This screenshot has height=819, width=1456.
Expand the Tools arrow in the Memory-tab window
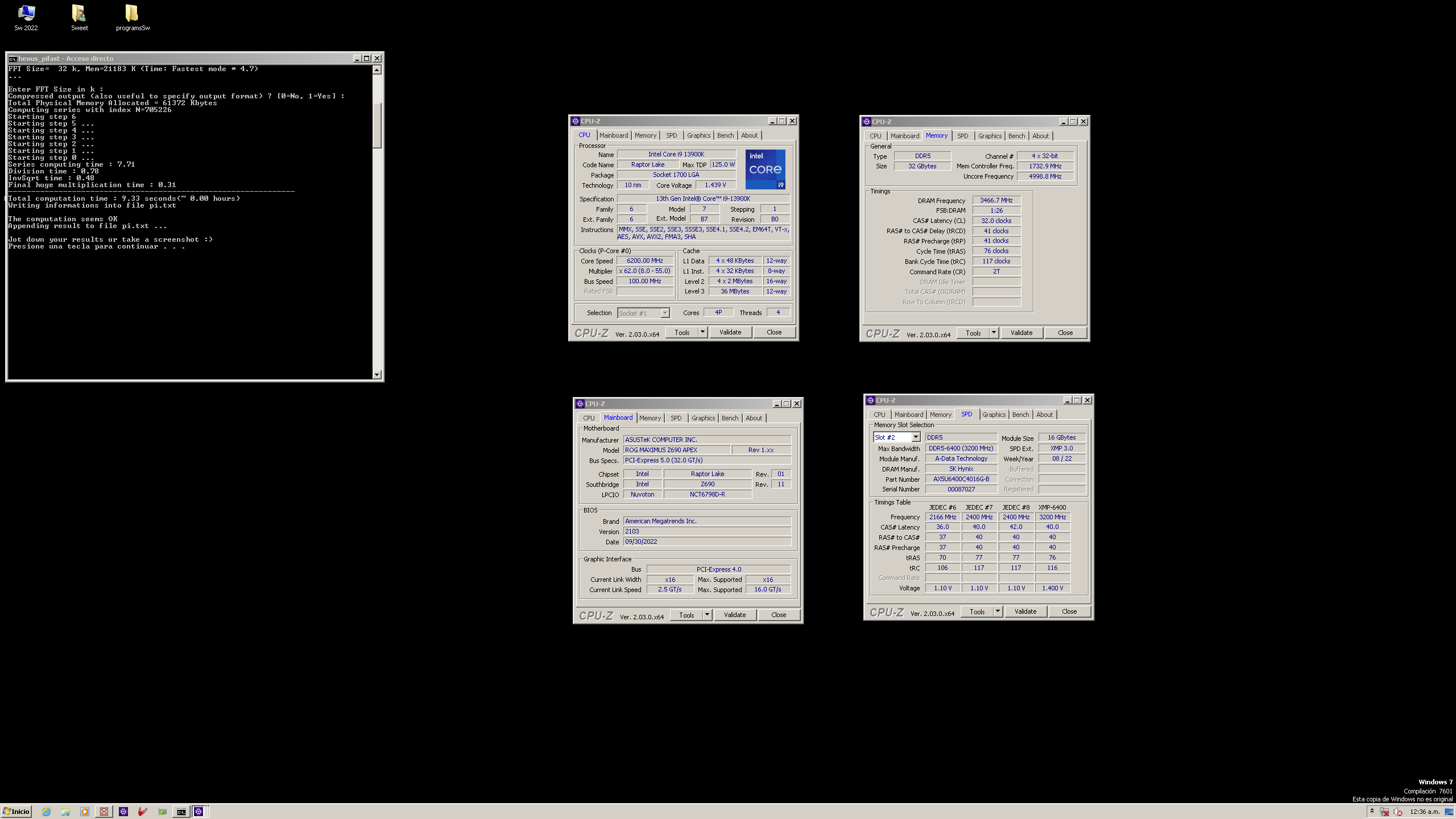(994, 333)
